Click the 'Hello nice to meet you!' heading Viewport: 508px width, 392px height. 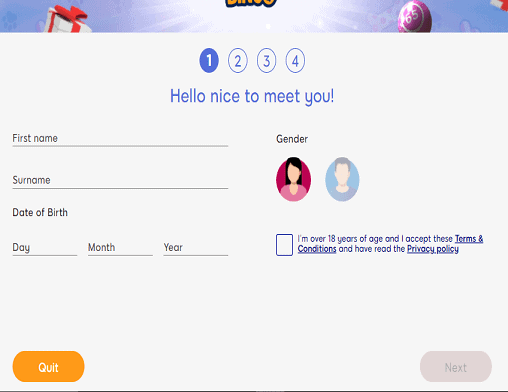[x=252, y=96]
